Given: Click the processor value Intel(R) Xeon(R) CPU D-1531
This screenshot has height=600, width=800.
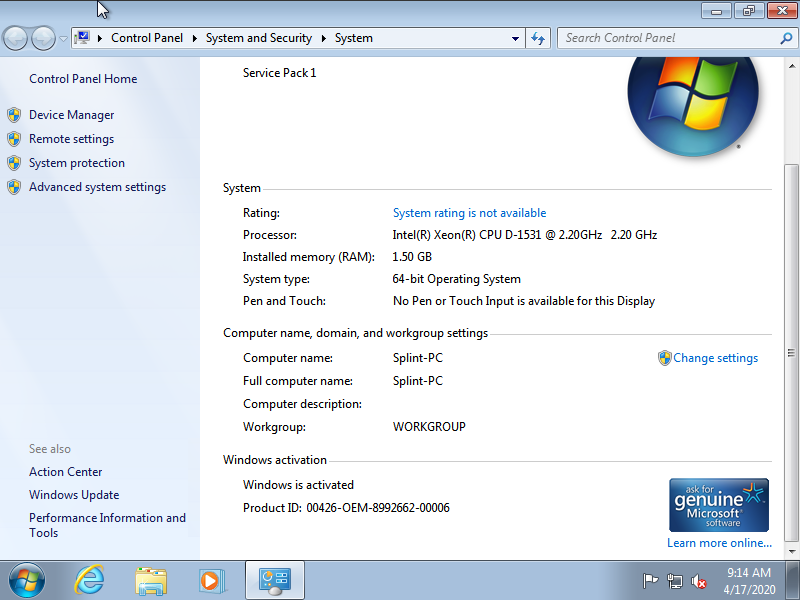Looking at the screenshot, I should pyautogui.click(x=524, y=235).
